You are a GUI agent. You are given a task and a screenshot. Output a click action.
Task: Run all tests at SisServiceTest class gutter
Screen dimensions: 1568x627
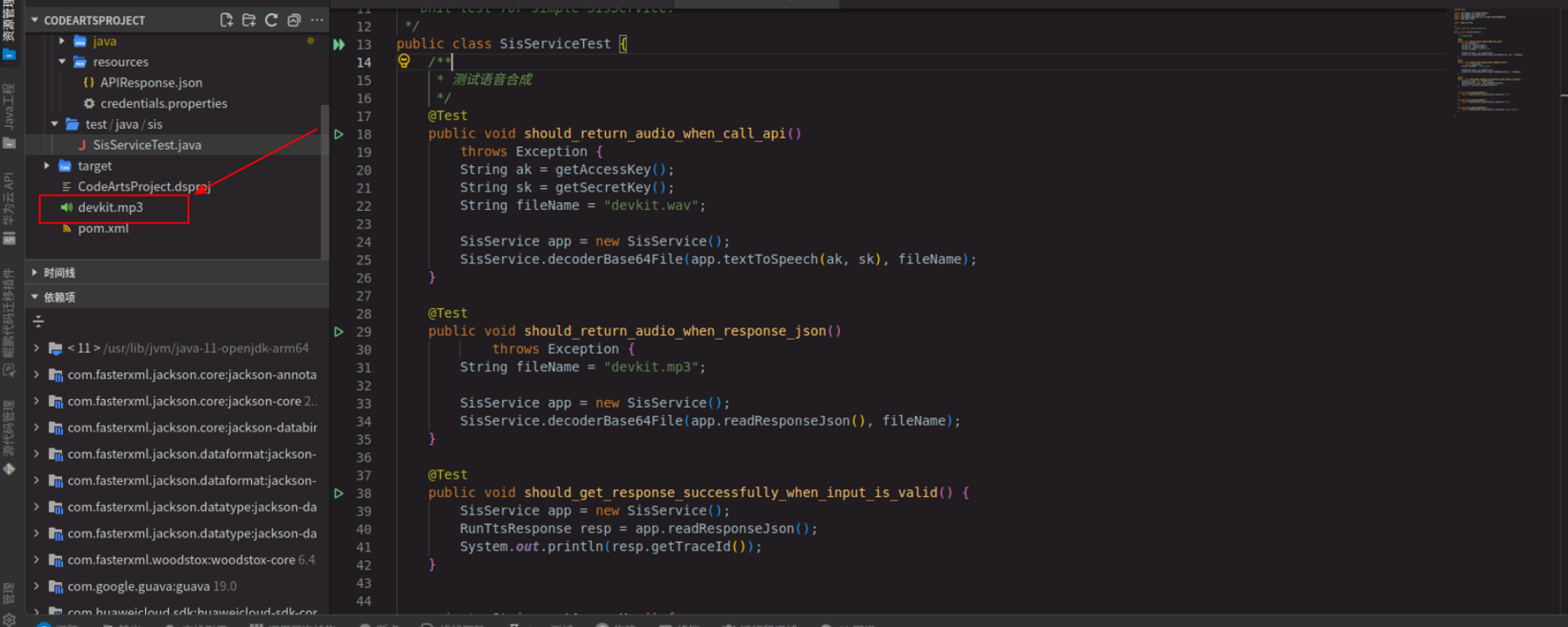coord(339,44)
